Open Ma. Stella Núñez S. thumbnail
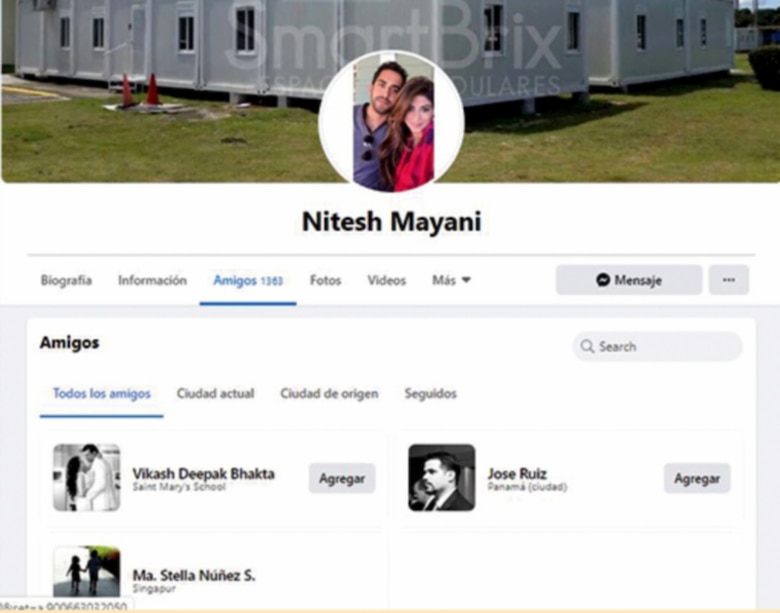 tap(87, 571)
